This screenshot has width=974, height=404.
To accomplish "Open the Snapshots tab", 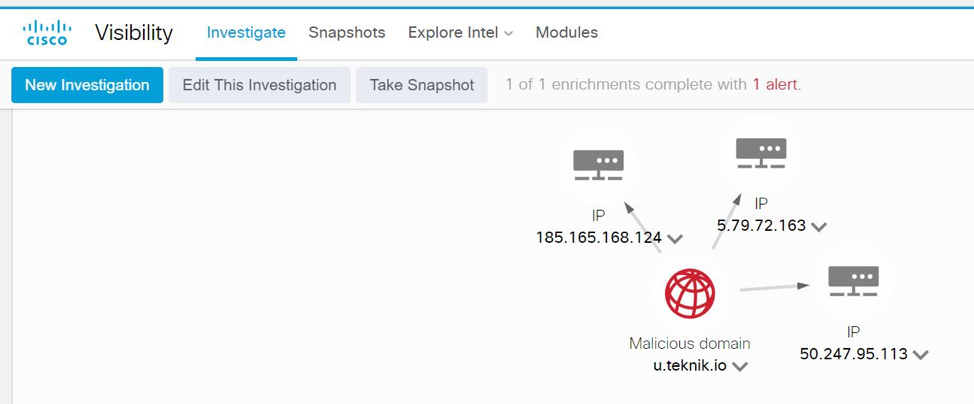I will [x=346, y=32].
